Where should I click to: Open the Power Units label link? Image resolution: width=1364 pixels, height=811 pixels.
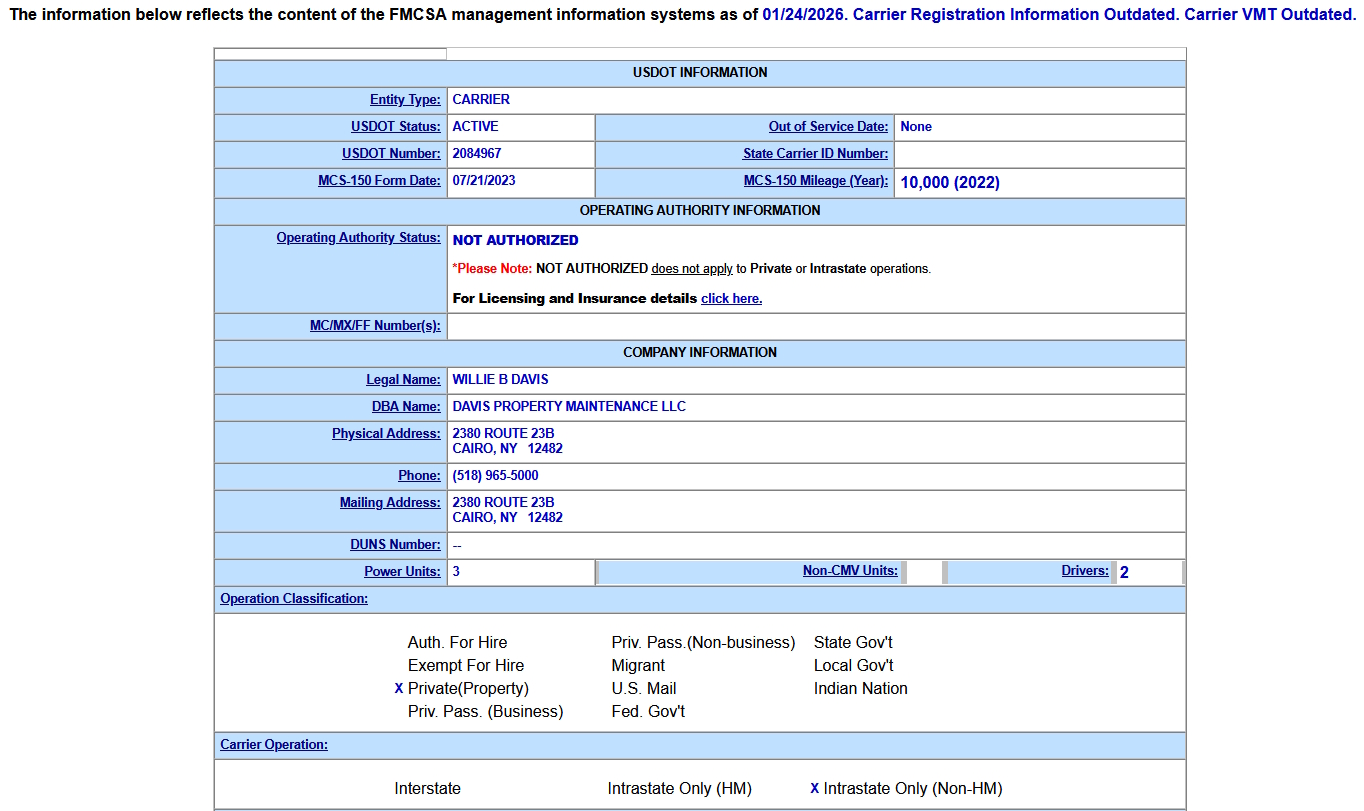click(402, 572)
